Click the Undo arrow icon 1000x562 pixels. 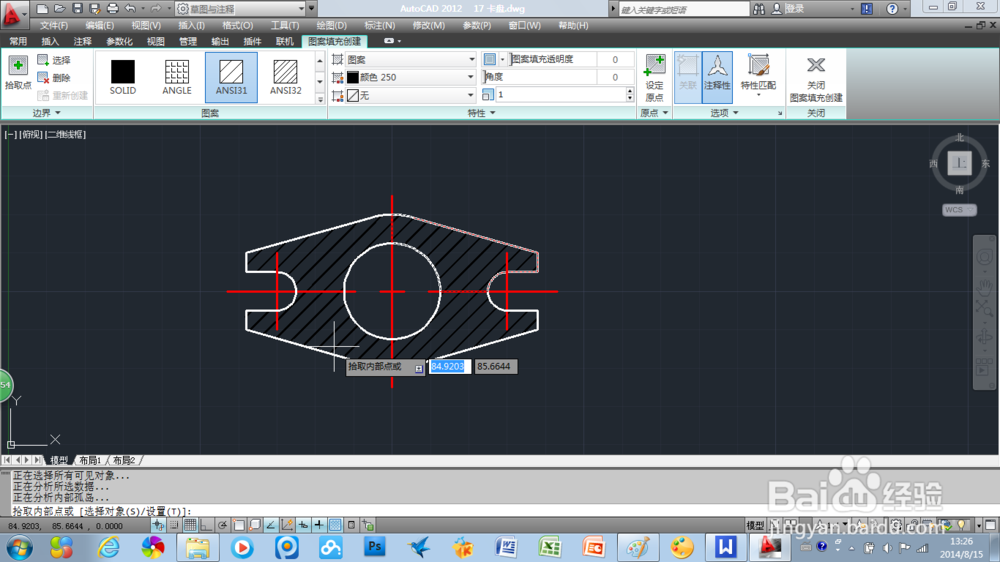[x=130, y=8]
